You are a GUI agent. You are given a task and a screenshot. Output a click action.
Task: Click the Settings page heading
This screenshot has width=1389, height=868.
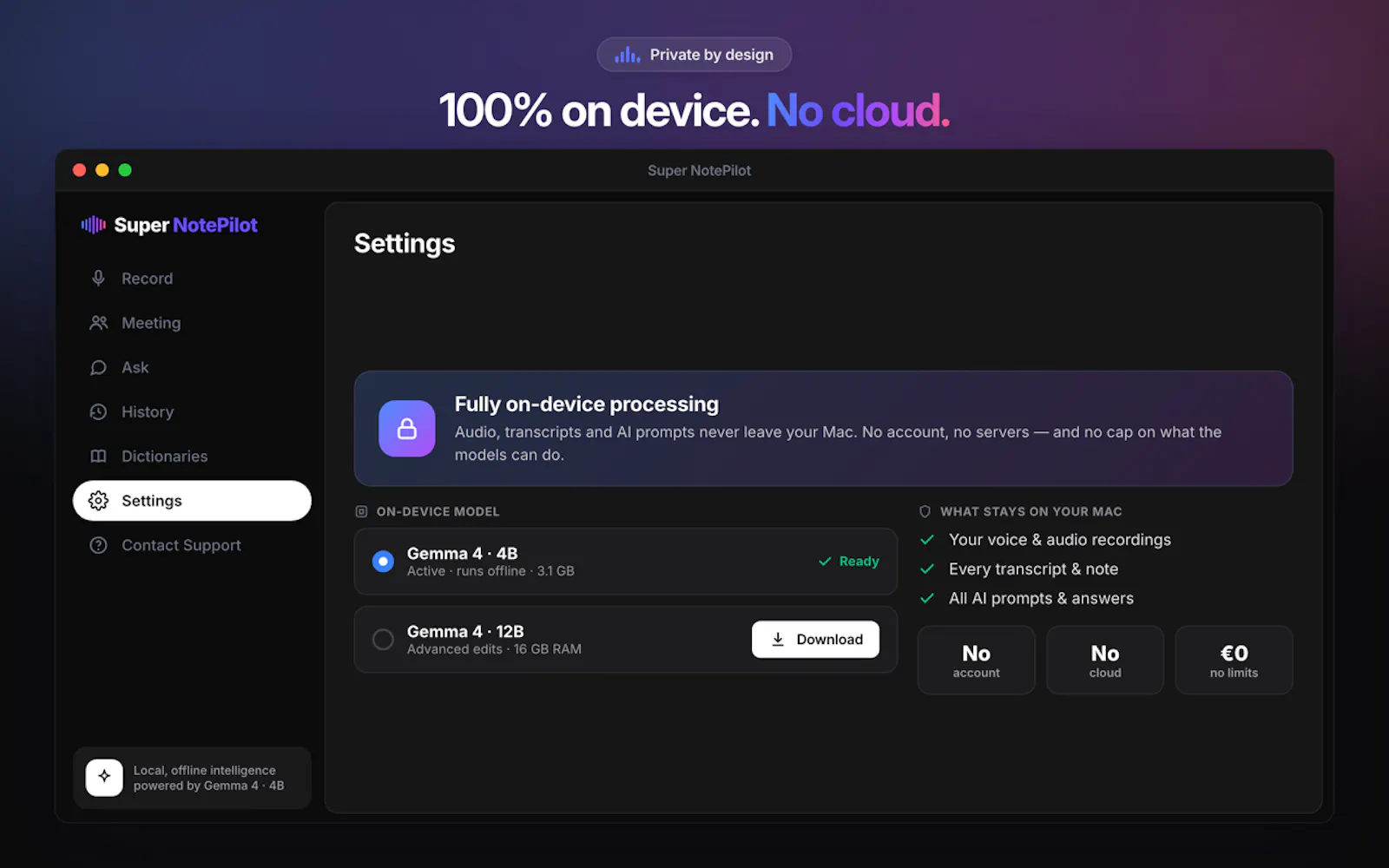[x=405, y=244]
